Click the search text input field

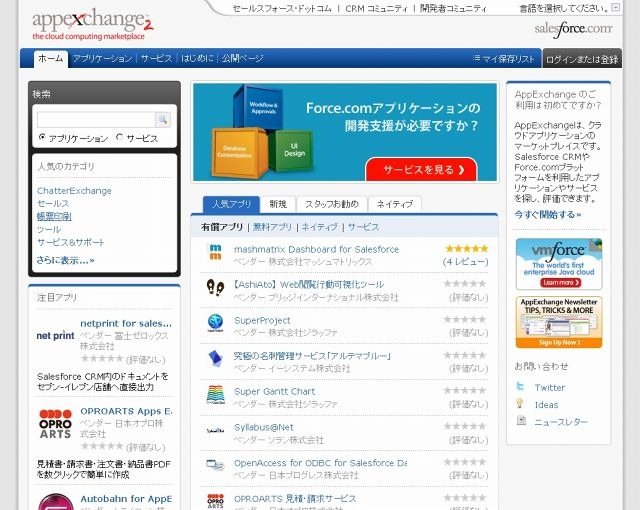pyautogui.click(x=96, y=120)
